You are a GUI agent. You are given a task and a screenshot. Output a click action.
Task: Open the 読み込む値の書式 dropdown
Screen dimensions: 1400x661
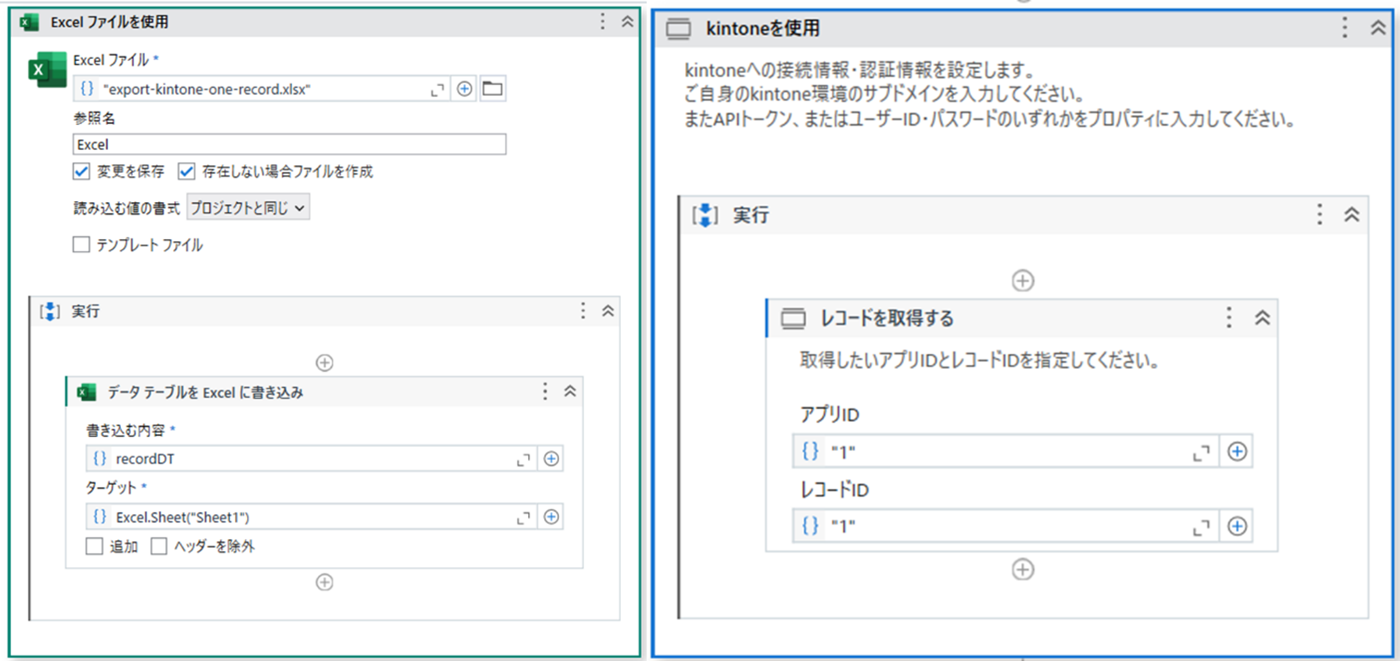(249, 208)
